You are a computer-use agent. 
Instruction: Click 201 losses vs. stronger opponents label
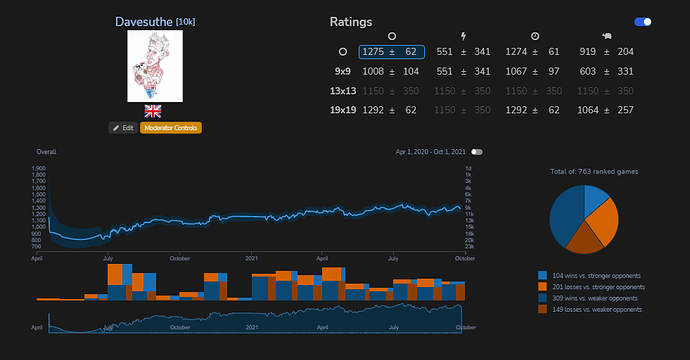pyautogui.click(x=598, y=287)
